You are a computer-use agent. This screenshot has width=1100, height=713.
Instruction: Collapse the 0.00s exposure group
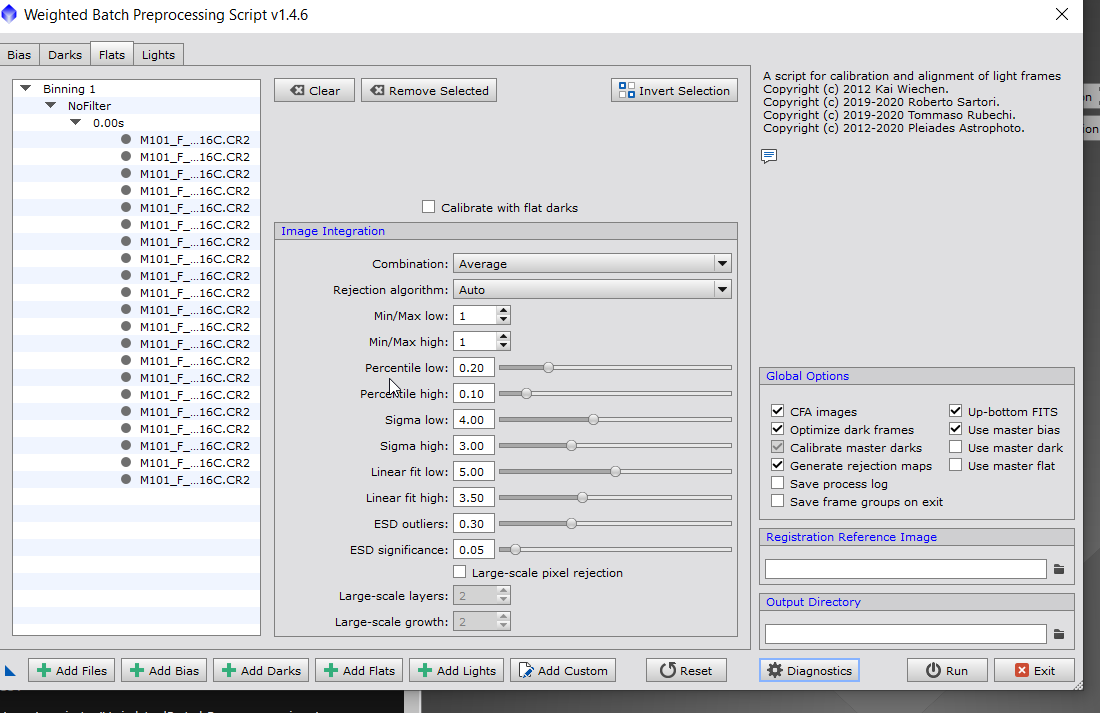coord(76,122)
